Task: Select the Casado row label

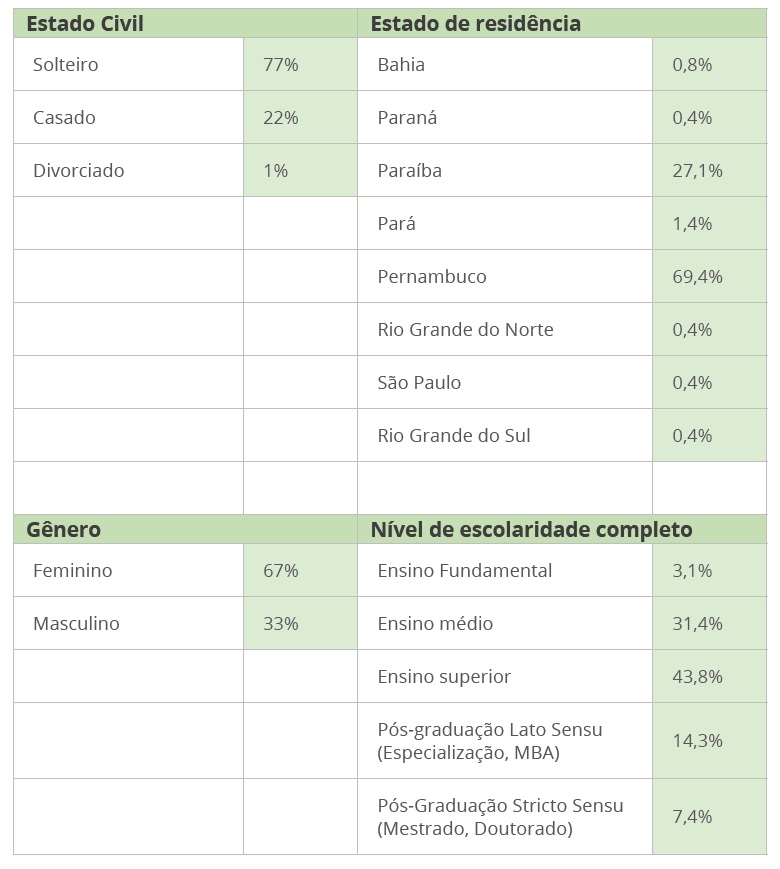Action: [x=64, y=118]
